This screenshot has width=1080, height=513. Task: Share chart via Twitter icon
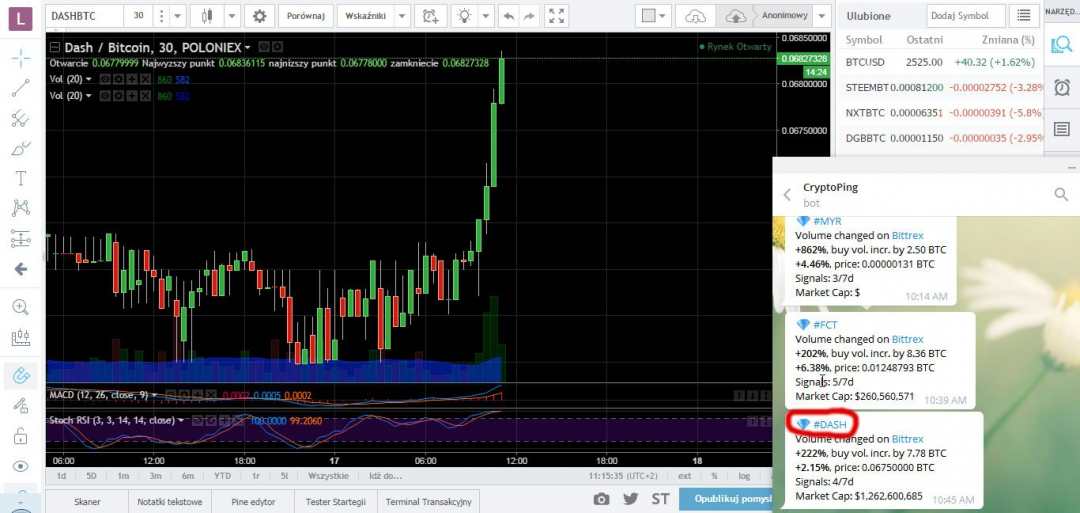(630, 499)
